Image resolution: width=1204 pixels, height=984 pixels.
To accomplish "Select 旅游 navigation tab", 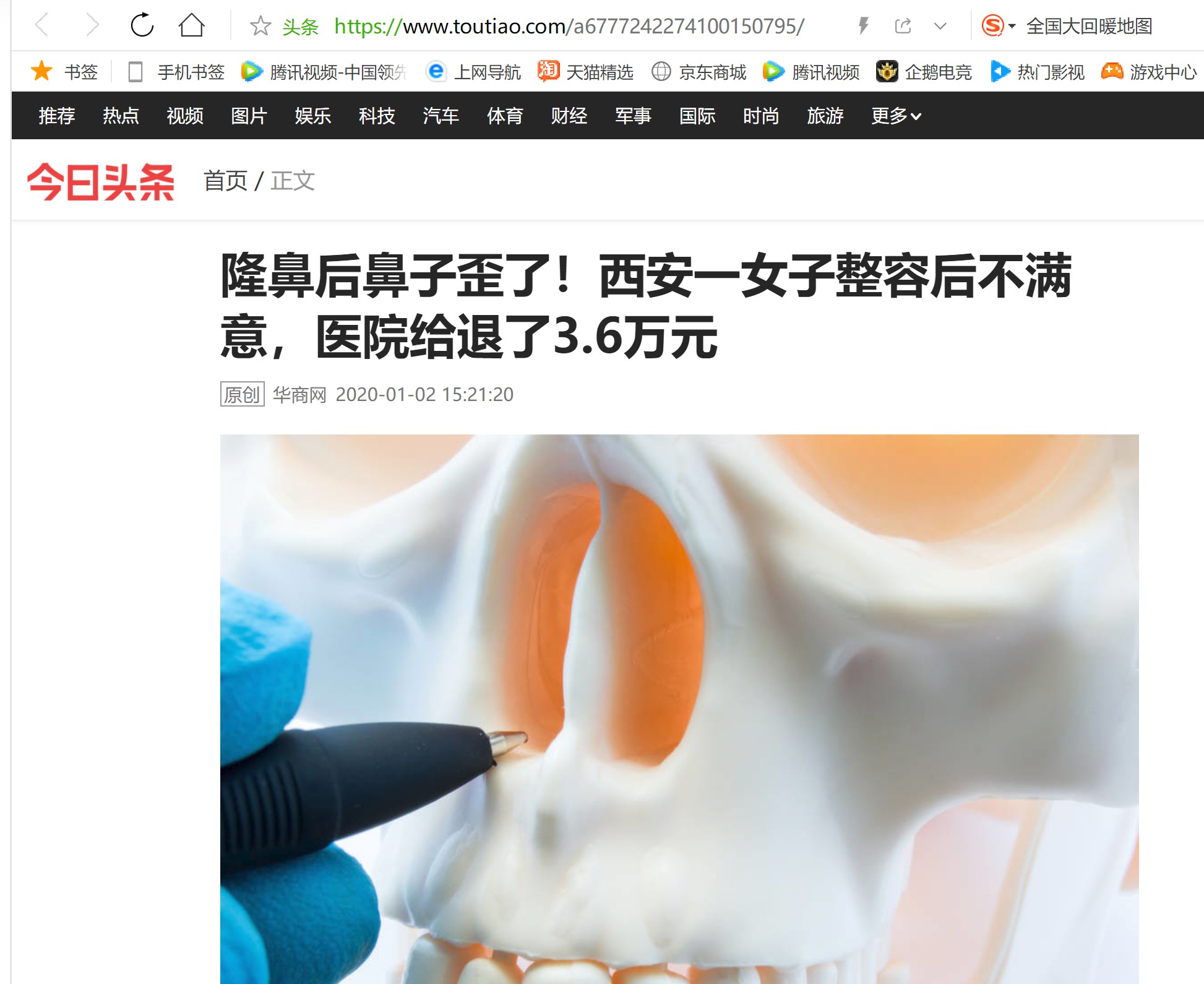I will [825, 116].
